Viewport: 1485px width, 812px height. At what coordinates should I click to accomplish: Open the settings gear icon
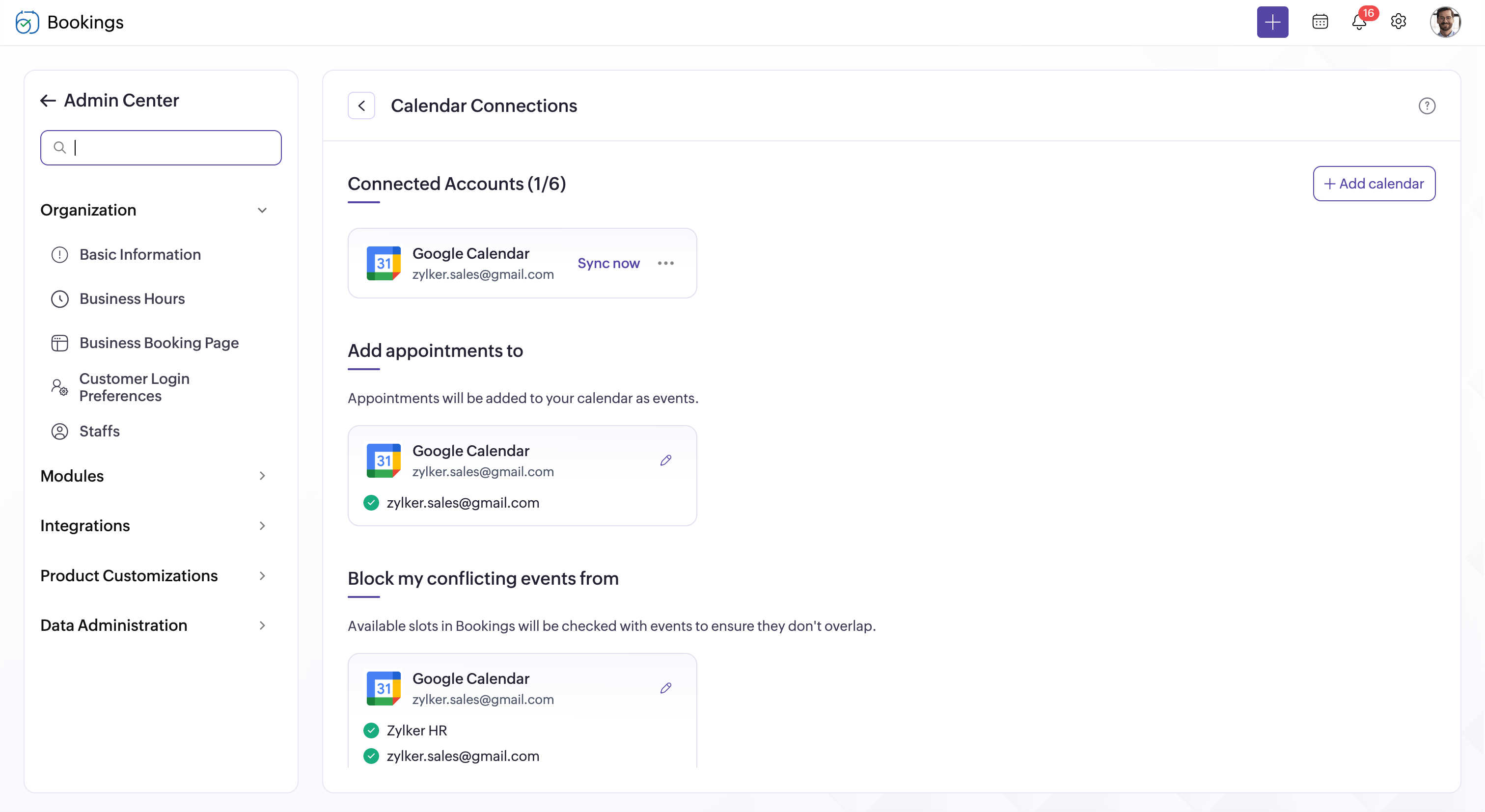tap(1398, 22)
